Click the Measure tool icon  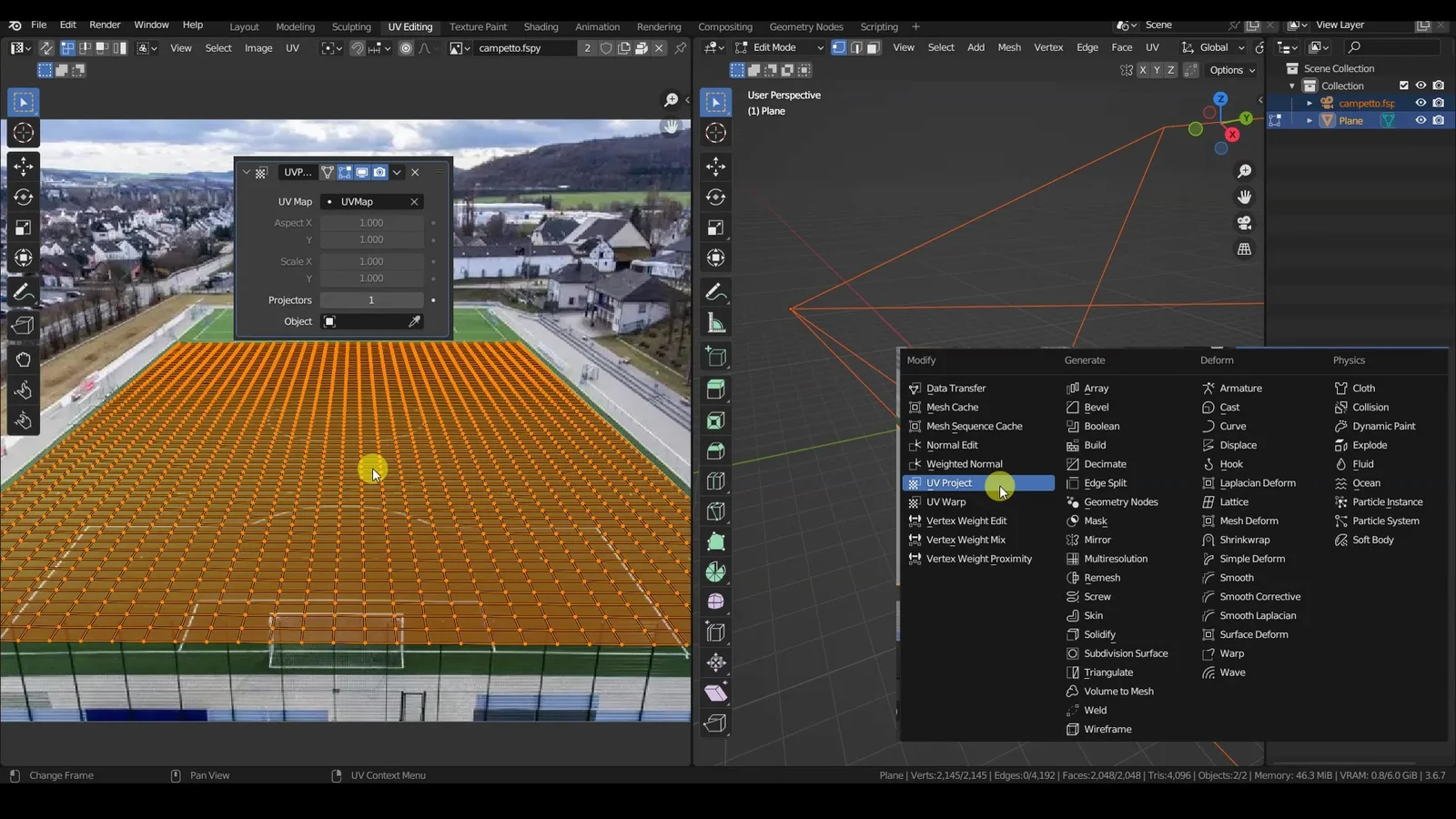click(x=716, y=323)
